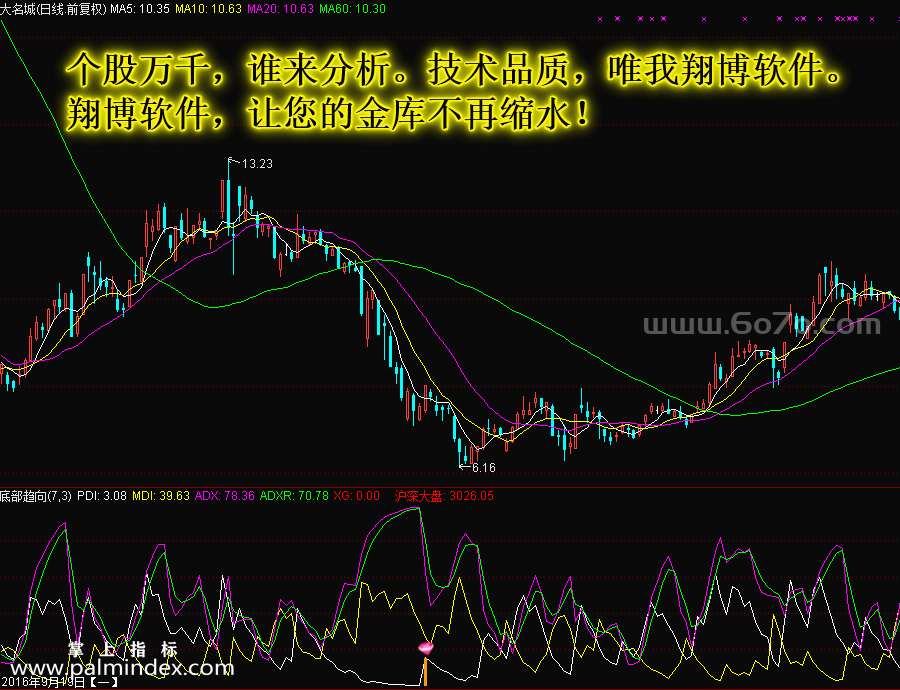Select the PDI: 3.08 readout
The image size is (900, 690).
102,495
